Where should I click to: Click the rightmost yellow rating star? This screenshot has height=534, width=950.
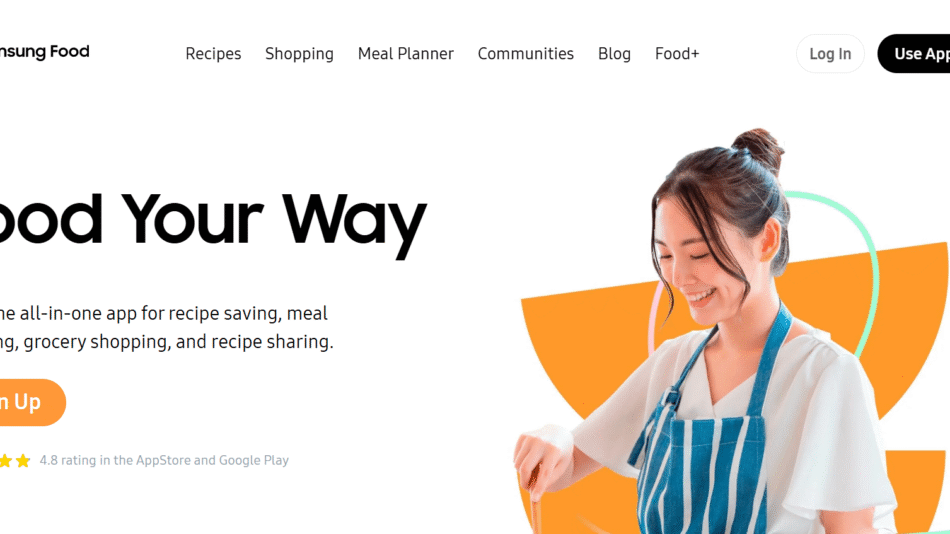[23, 461]
